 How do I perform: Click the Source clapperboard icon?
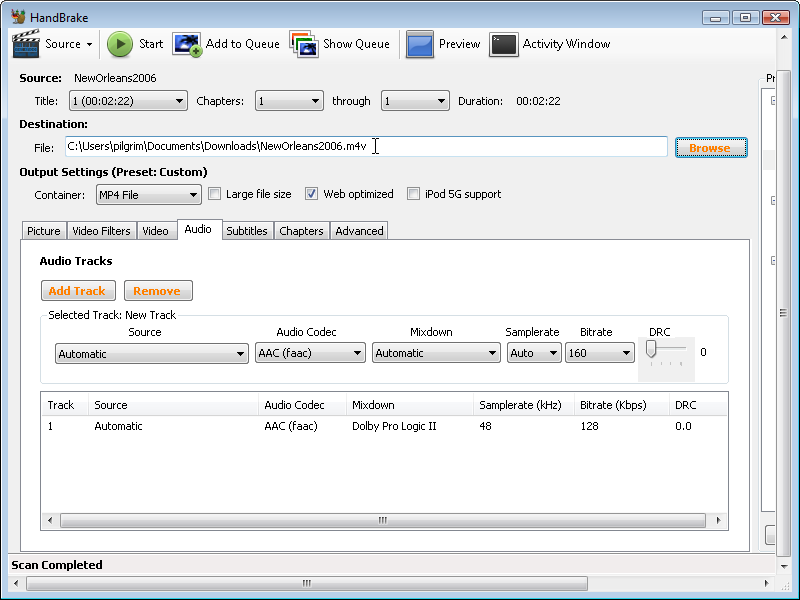pos(25,44)
